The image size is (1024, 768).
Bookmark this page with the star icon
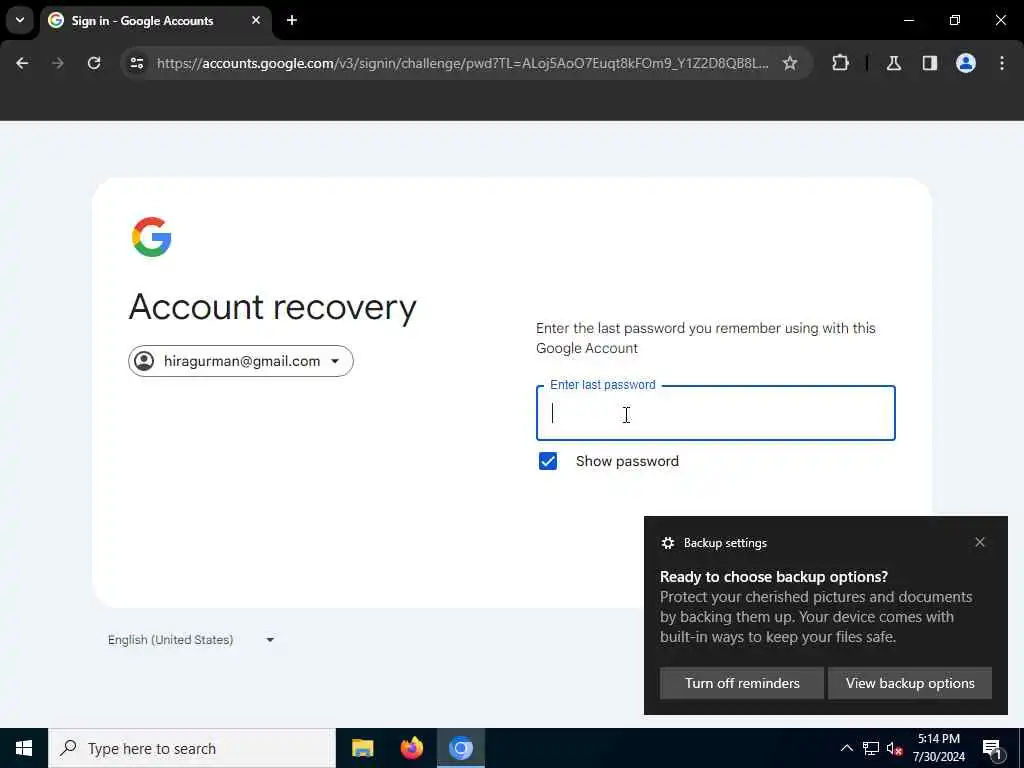(x=790, y=63)
